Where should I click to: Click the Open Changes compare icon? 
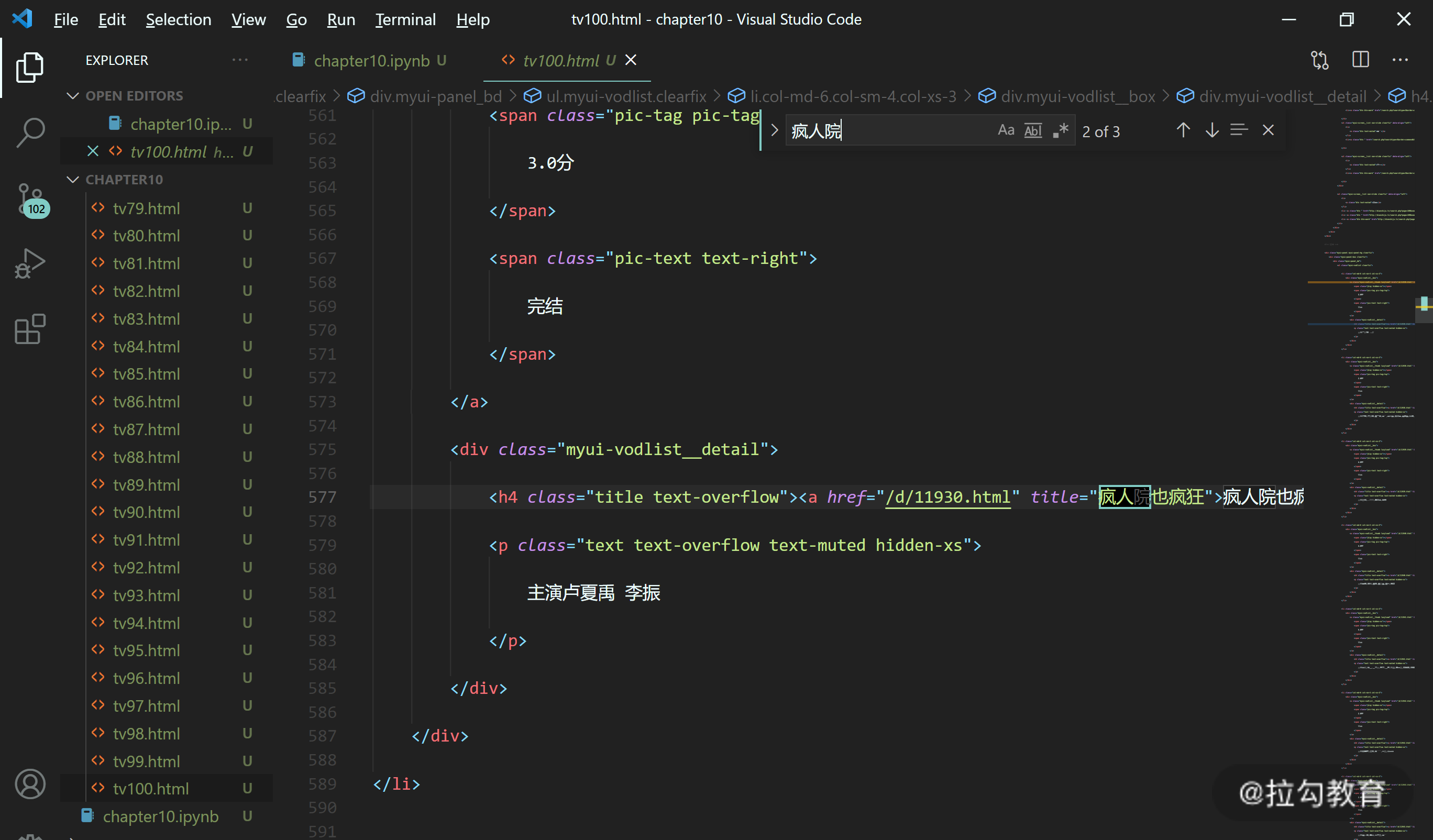(x=1319, y=60)
